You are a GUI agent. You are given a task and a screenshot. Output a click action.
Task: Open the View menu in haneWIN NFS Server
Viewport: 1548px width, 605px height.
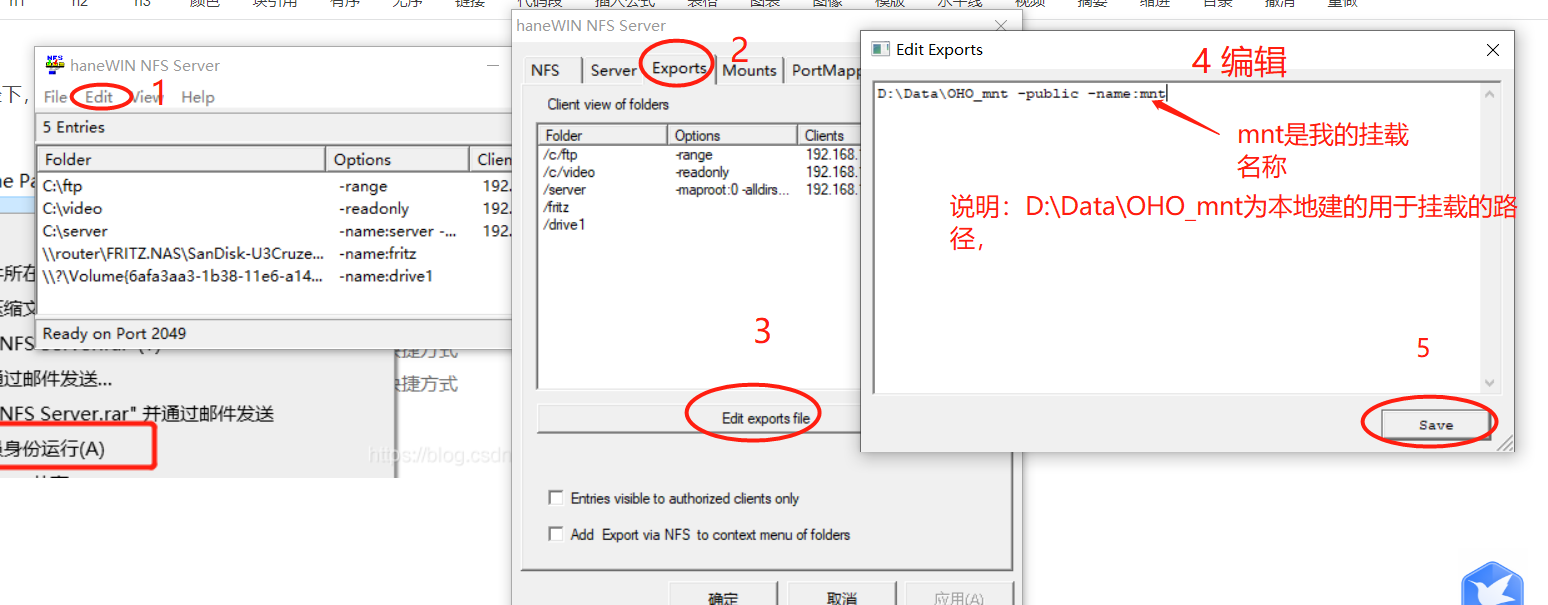pos(146,97)
